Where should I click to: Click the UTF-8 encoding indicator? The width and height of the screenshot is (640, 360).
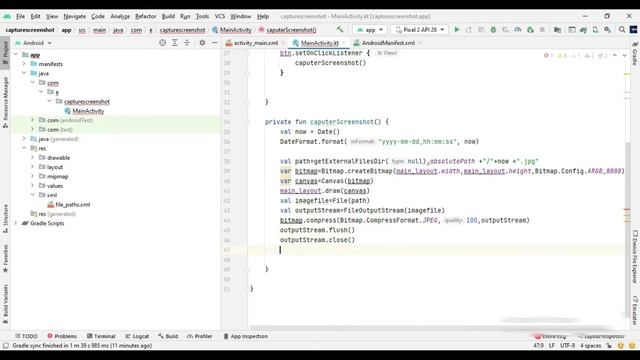pos(567,346)
